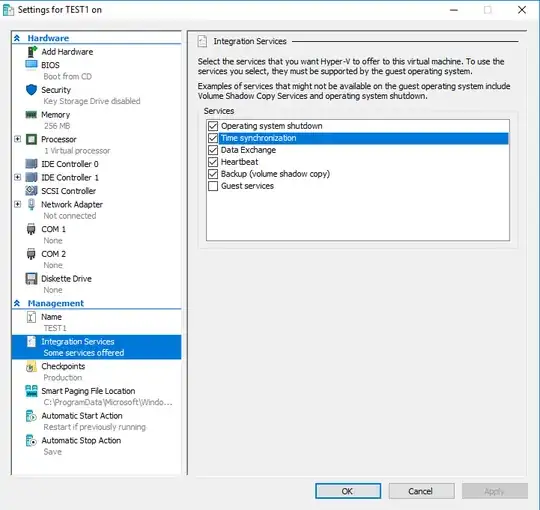The image size is (540, 510).
Task: Click the Automatic Start Action icon
Action: 31,416
